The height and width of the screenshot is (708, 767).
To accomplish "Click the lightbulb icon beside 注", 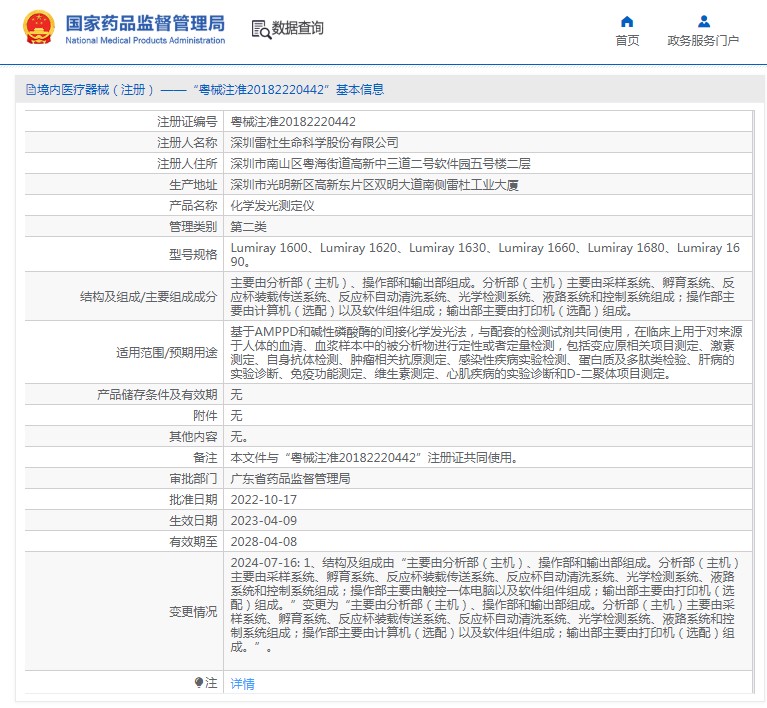I will click(x=199, y=682).
